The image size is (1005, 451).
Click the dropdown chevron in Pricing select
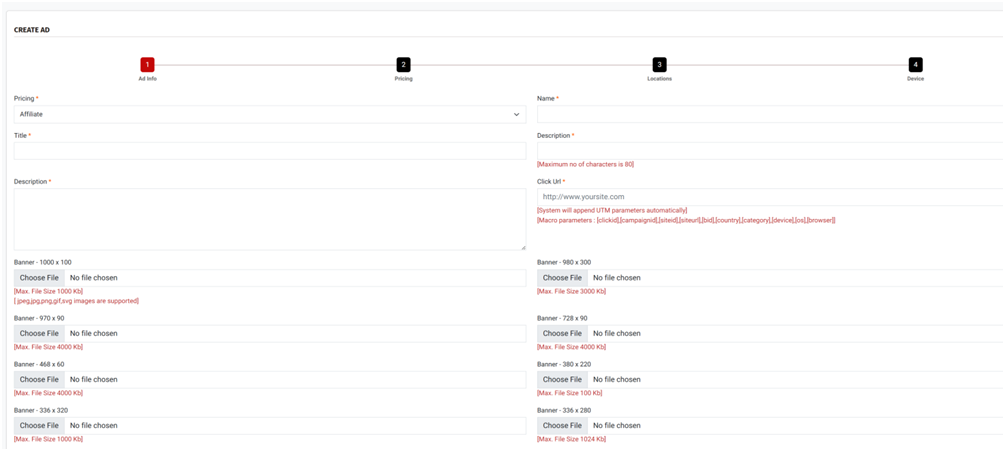click(517, 115)
